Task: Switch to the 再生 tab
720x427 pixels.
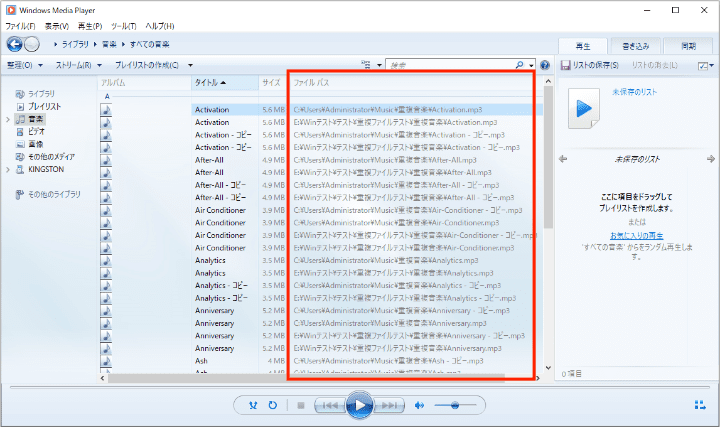Action: click(x=583, y=46)
